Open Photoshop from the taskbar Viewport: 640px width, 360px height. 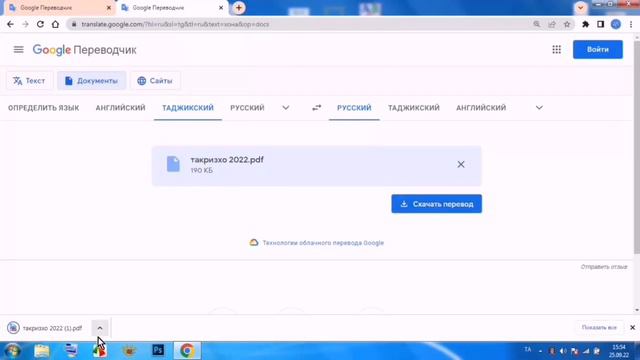(x=158, y=351)
